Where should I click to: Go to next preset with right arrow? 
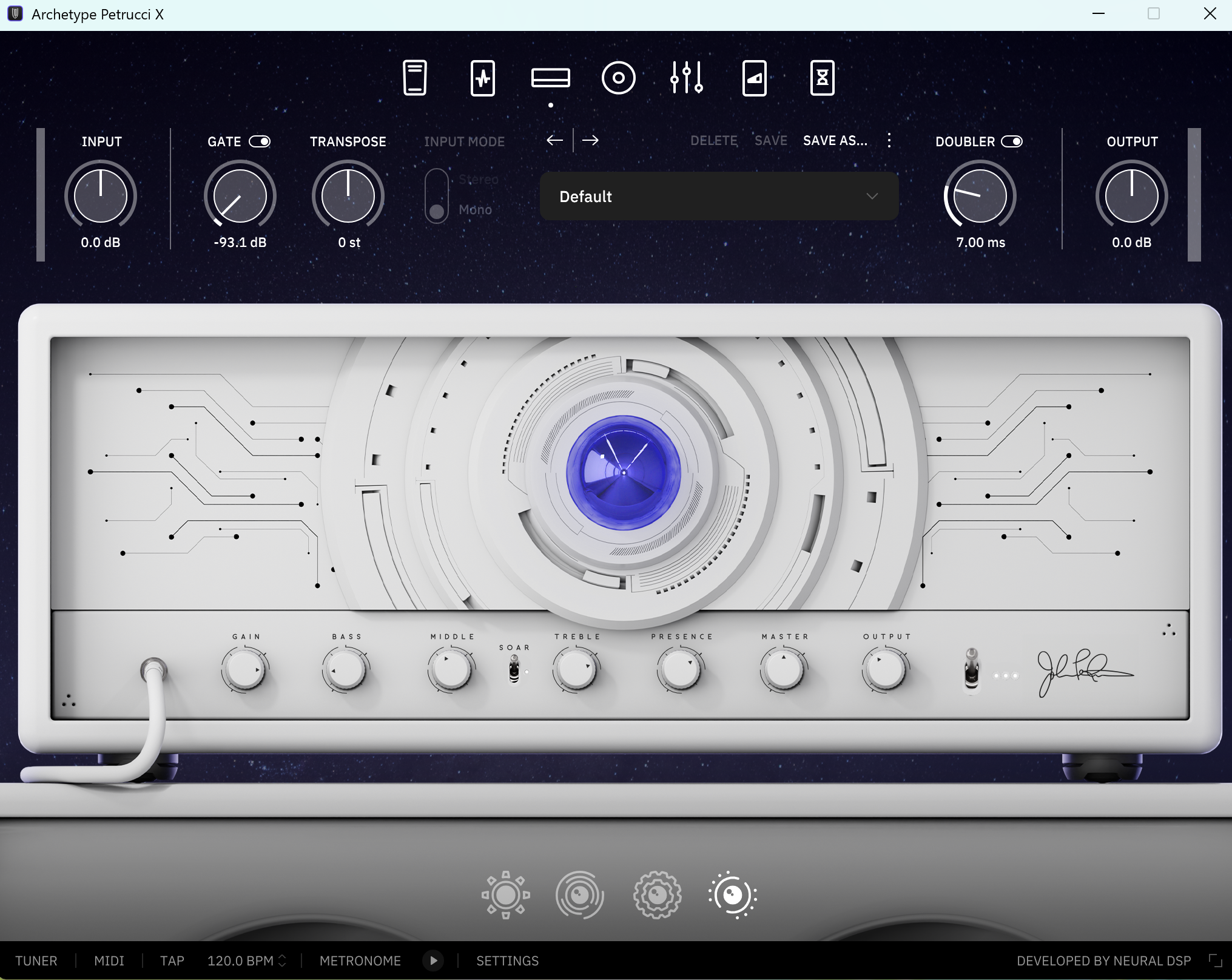[590, 141]
